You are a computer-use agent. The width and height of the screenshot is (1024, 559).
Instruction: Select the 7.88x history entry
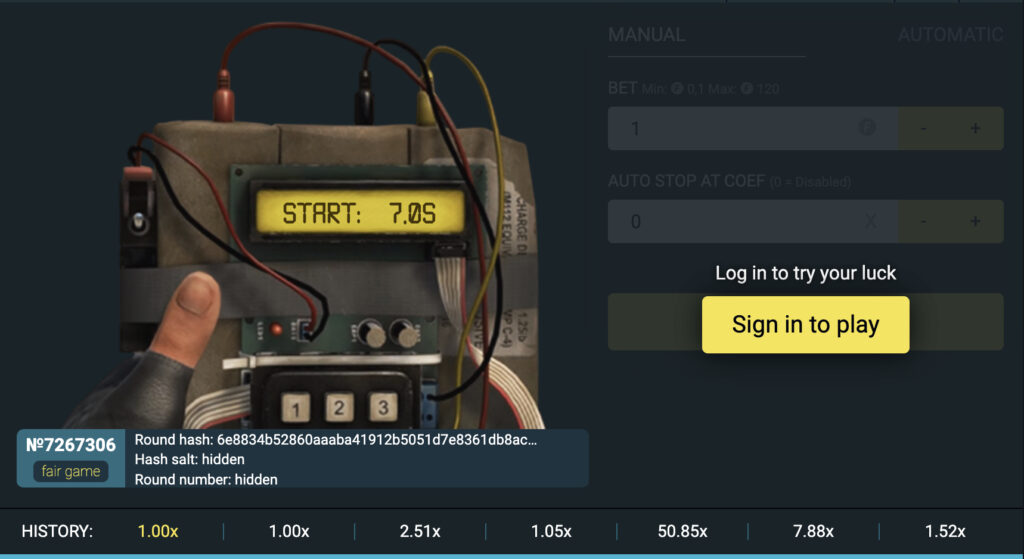point(813,531)
